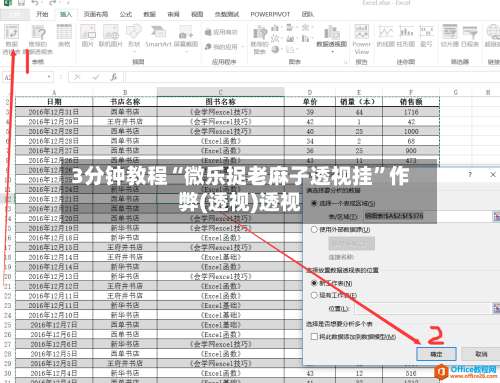Open the Data (数据) tab

pyautogui.click(x=150, y=14)
